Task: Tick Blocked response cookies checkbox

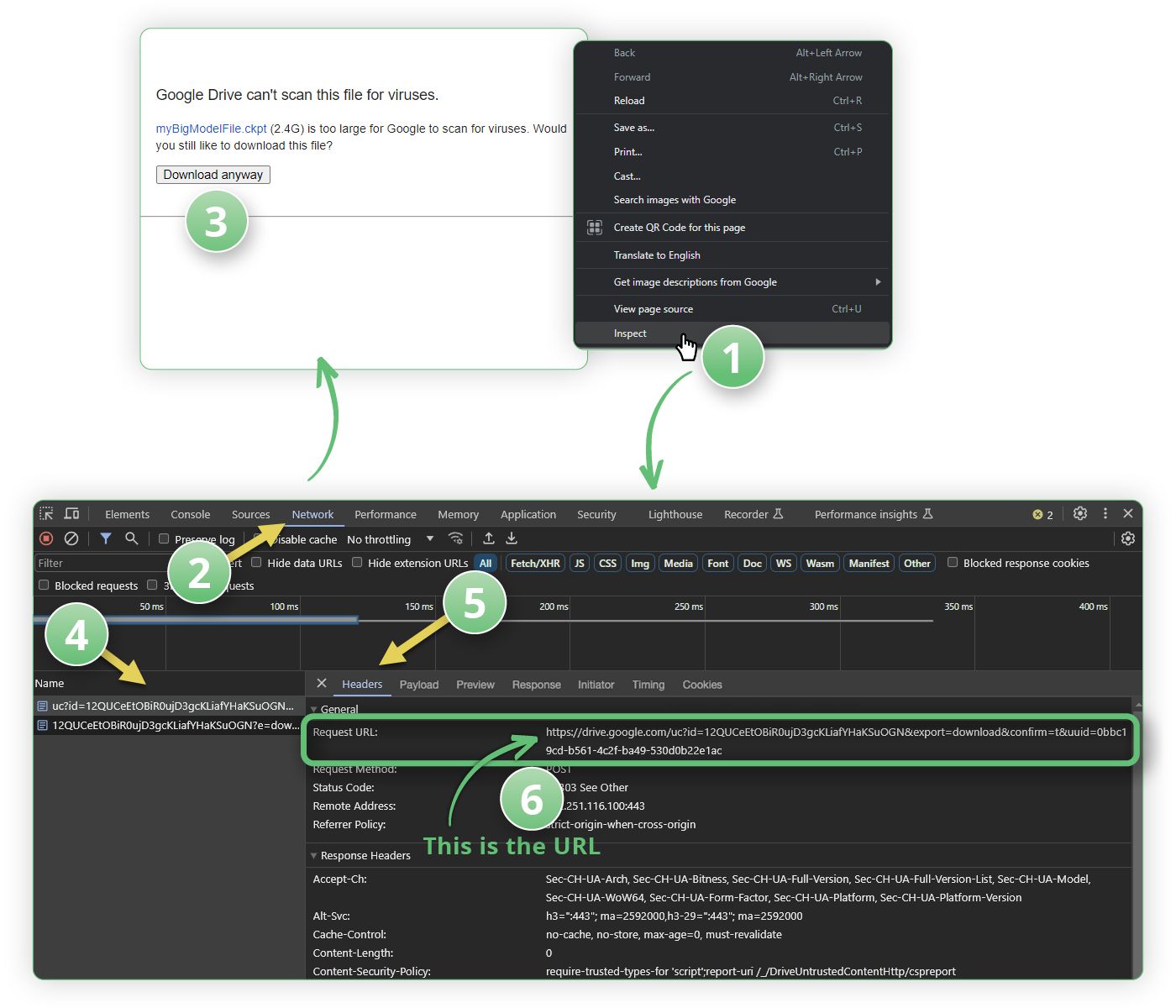Action: (x=953, y=563)
